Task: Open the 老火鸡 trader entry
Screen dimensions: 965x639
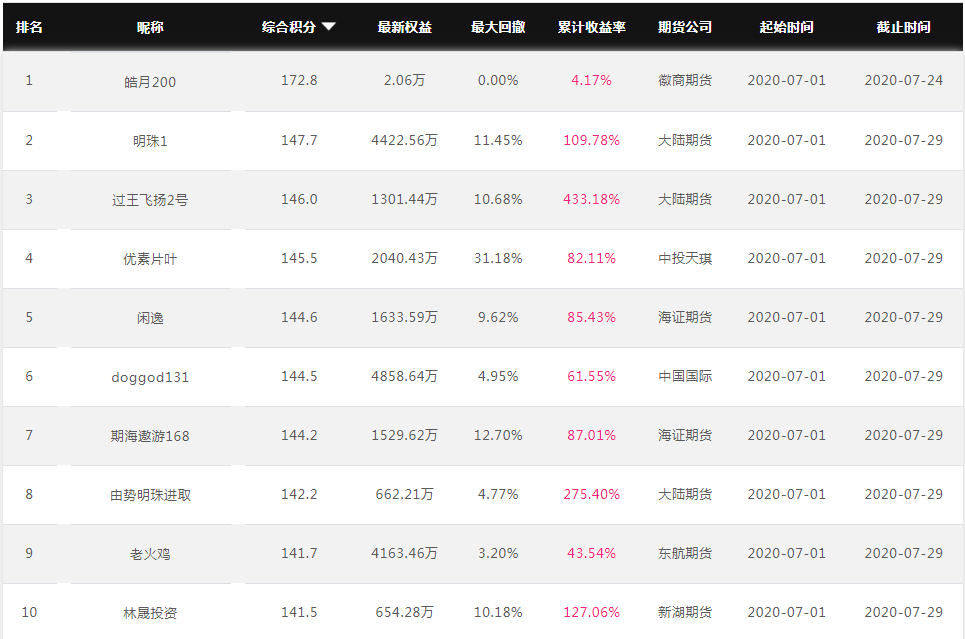Action: tap(150, 554)
